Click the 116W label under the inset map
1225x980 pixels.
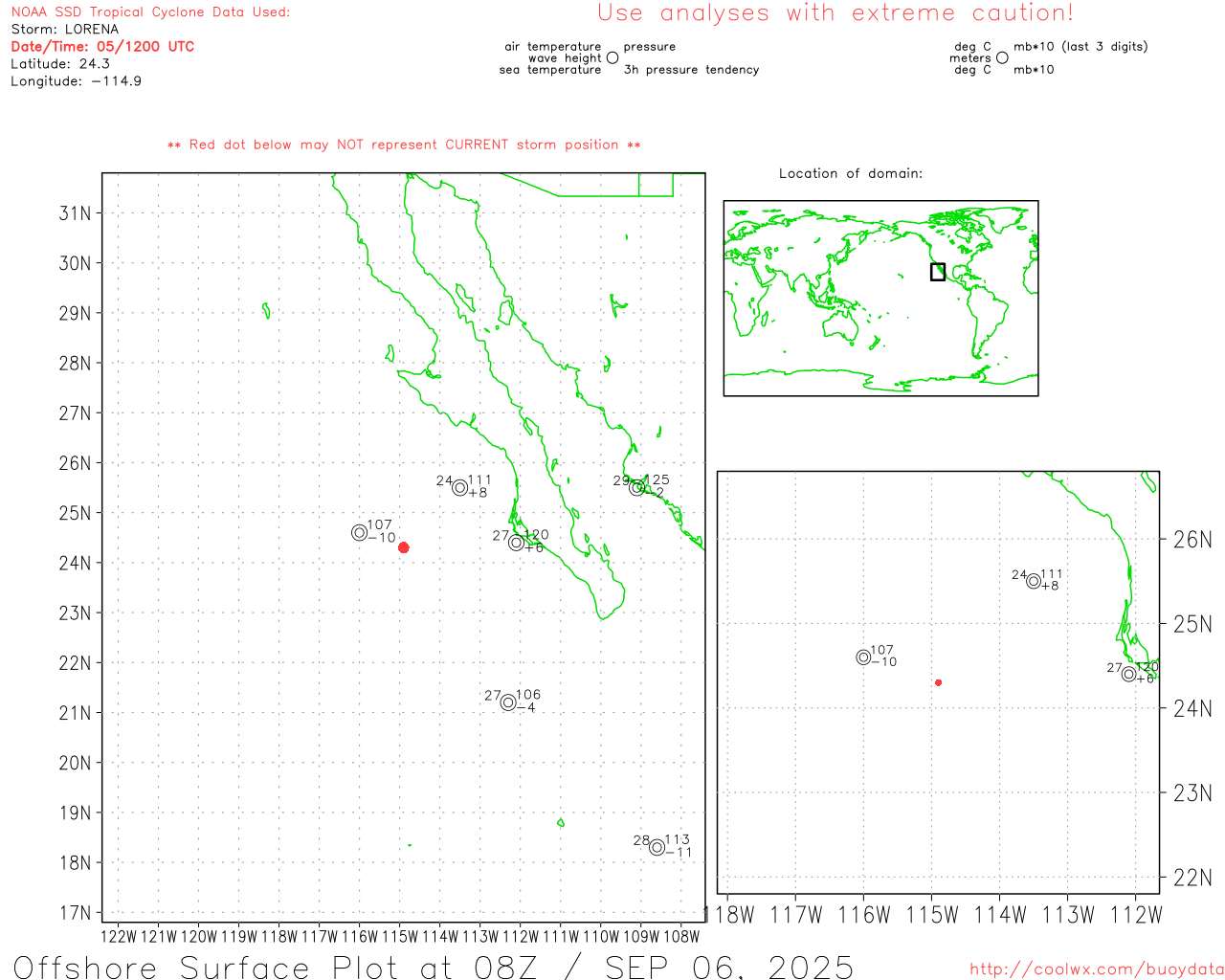(864, 915)
